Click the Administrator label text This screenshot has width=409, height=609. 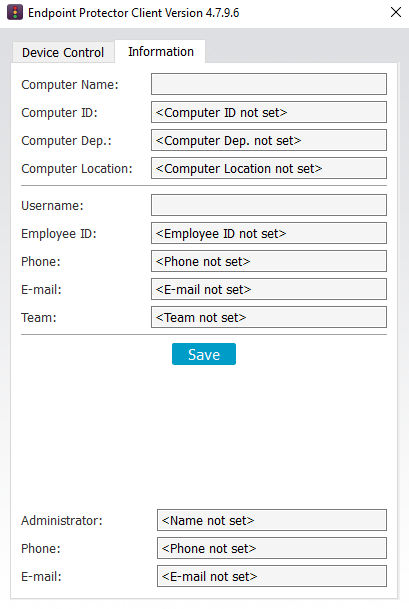[62, 520]
